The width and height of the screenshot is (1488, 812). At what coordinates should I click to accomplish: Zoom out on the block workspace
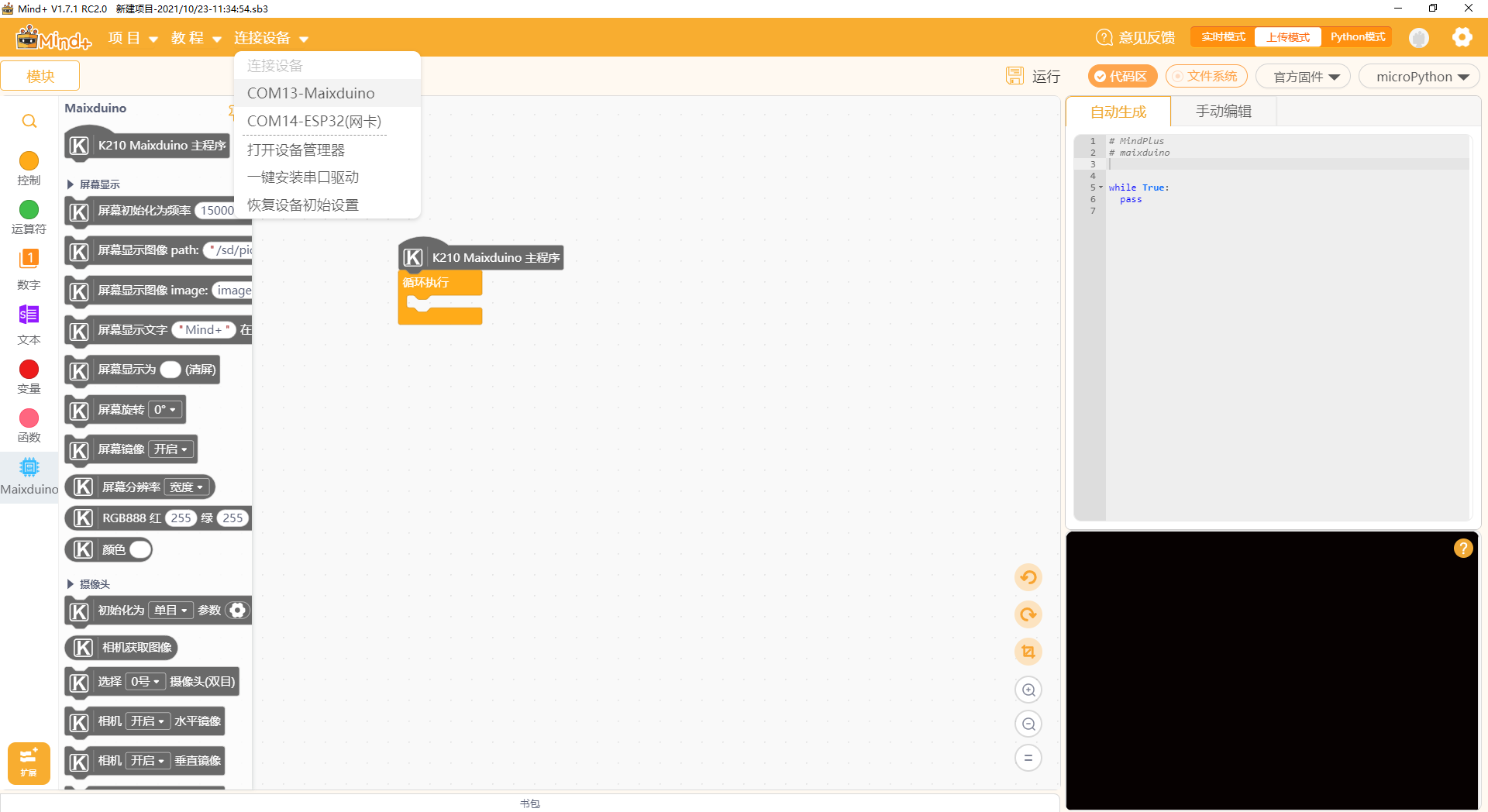pos(1028,724)
